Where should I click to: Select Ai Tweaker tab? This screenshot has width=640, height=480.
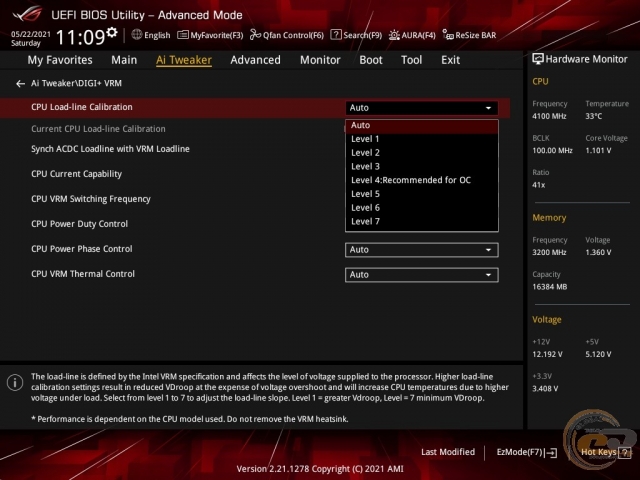pos(184,60)
